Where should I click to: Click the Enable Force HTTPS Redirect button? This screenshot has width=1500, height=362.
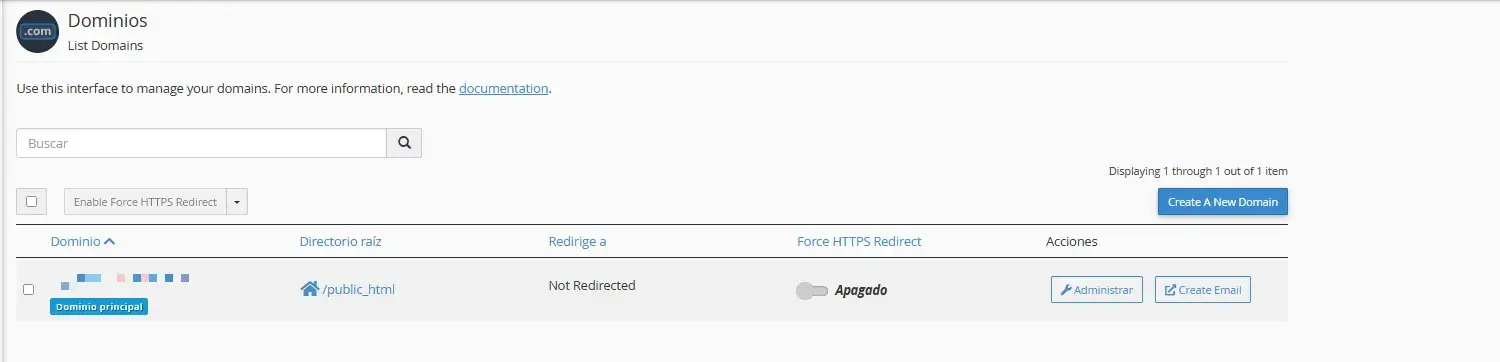pos(145,201)
